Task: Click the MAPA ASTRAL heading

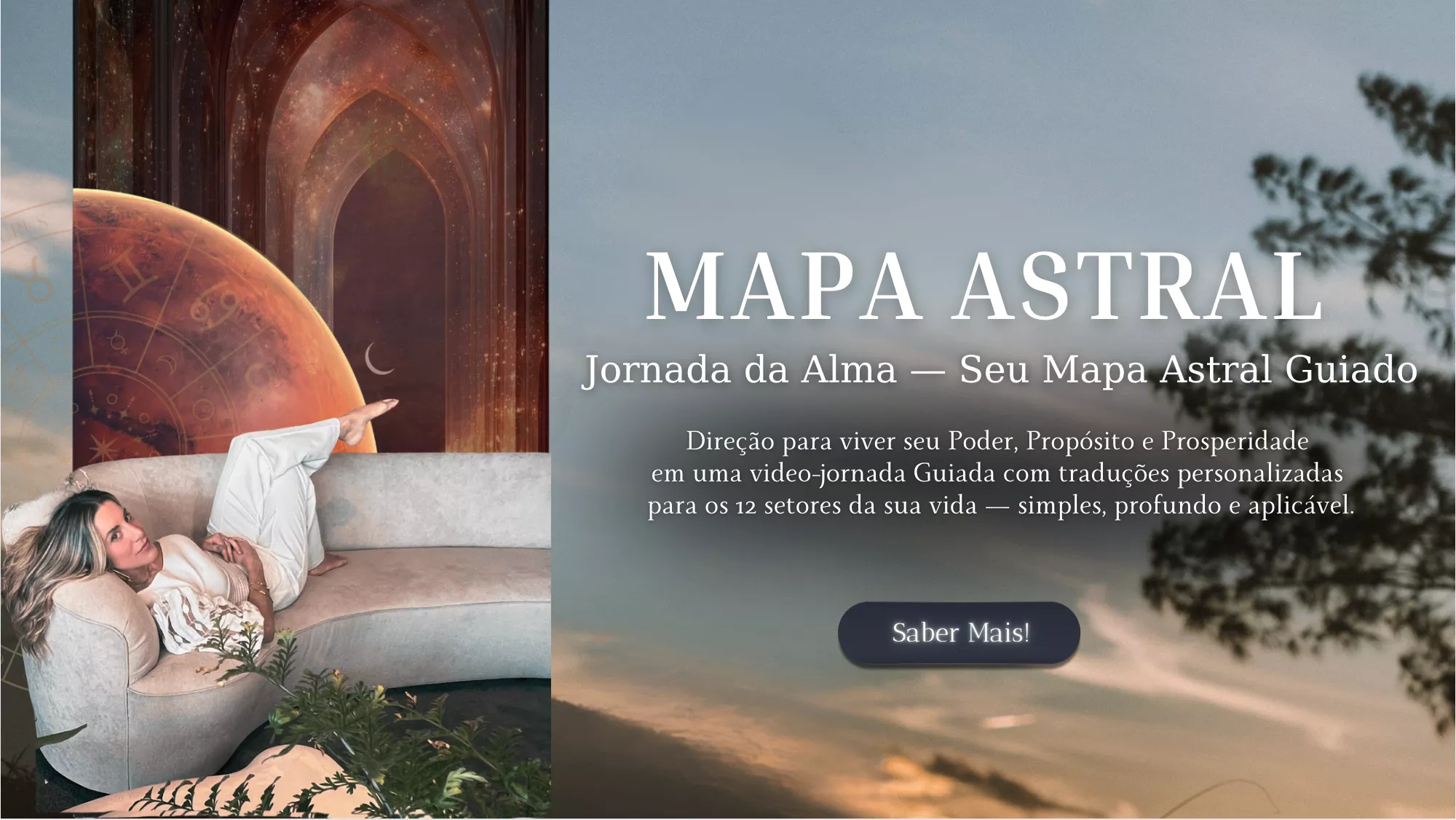Action: 985,286
